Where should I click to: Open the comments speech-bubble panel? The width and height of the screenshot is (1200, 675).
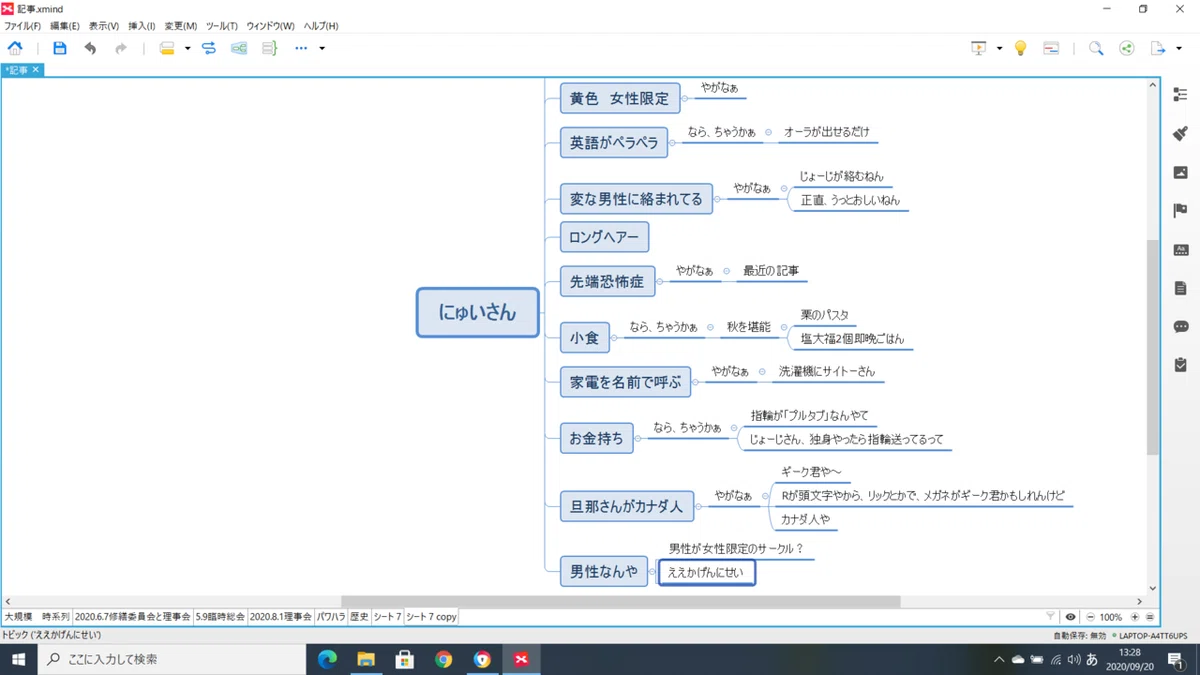[1181, 327]
